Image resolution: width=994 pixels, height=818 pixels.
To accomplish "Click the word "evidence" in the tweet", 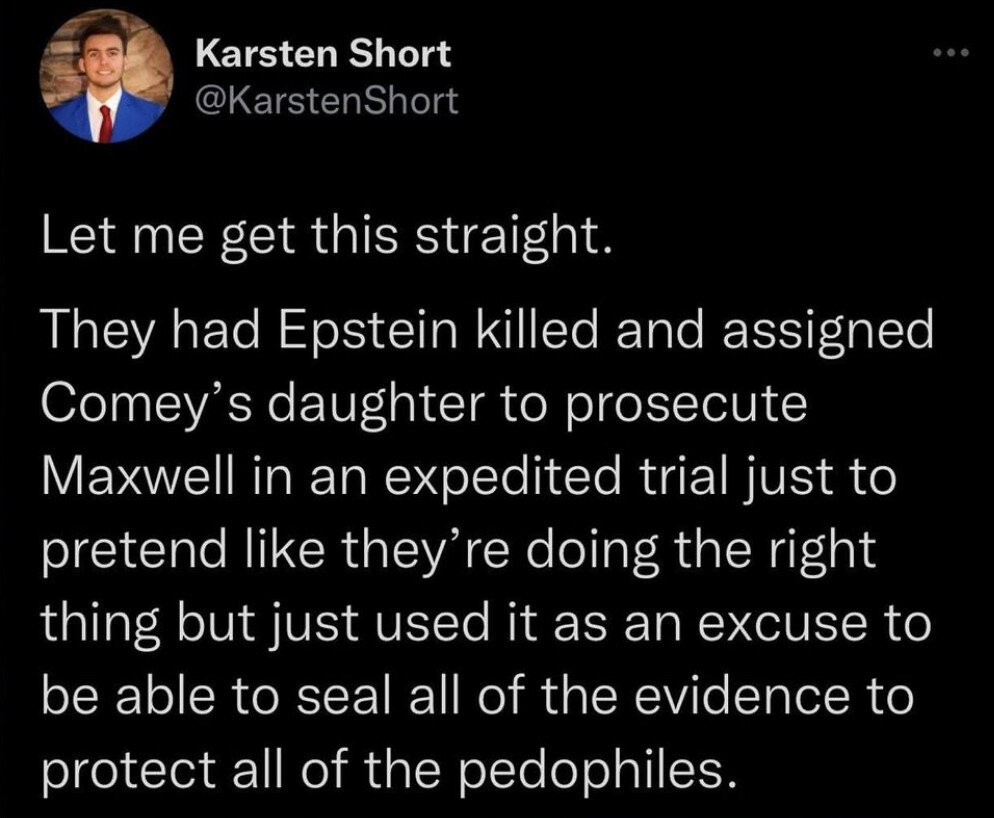I will click(742, 695).
